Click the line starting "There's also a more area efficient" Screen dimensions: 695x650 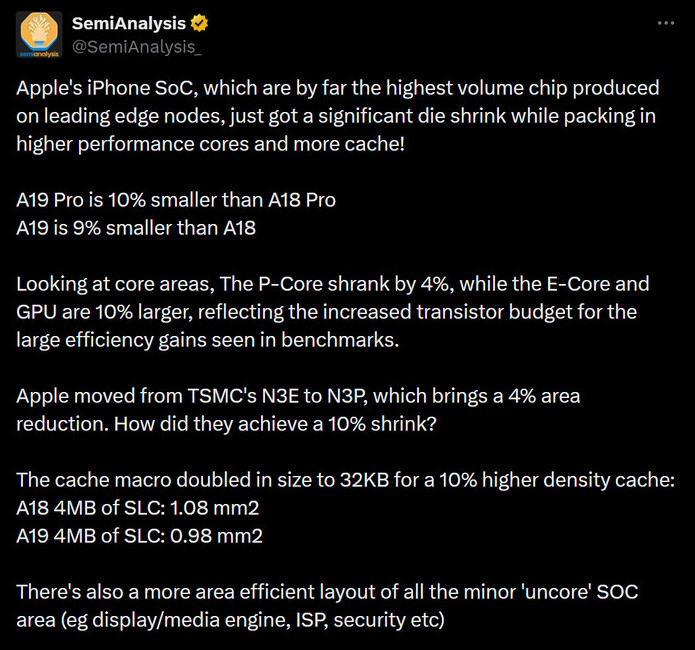[x=326, y=592]
